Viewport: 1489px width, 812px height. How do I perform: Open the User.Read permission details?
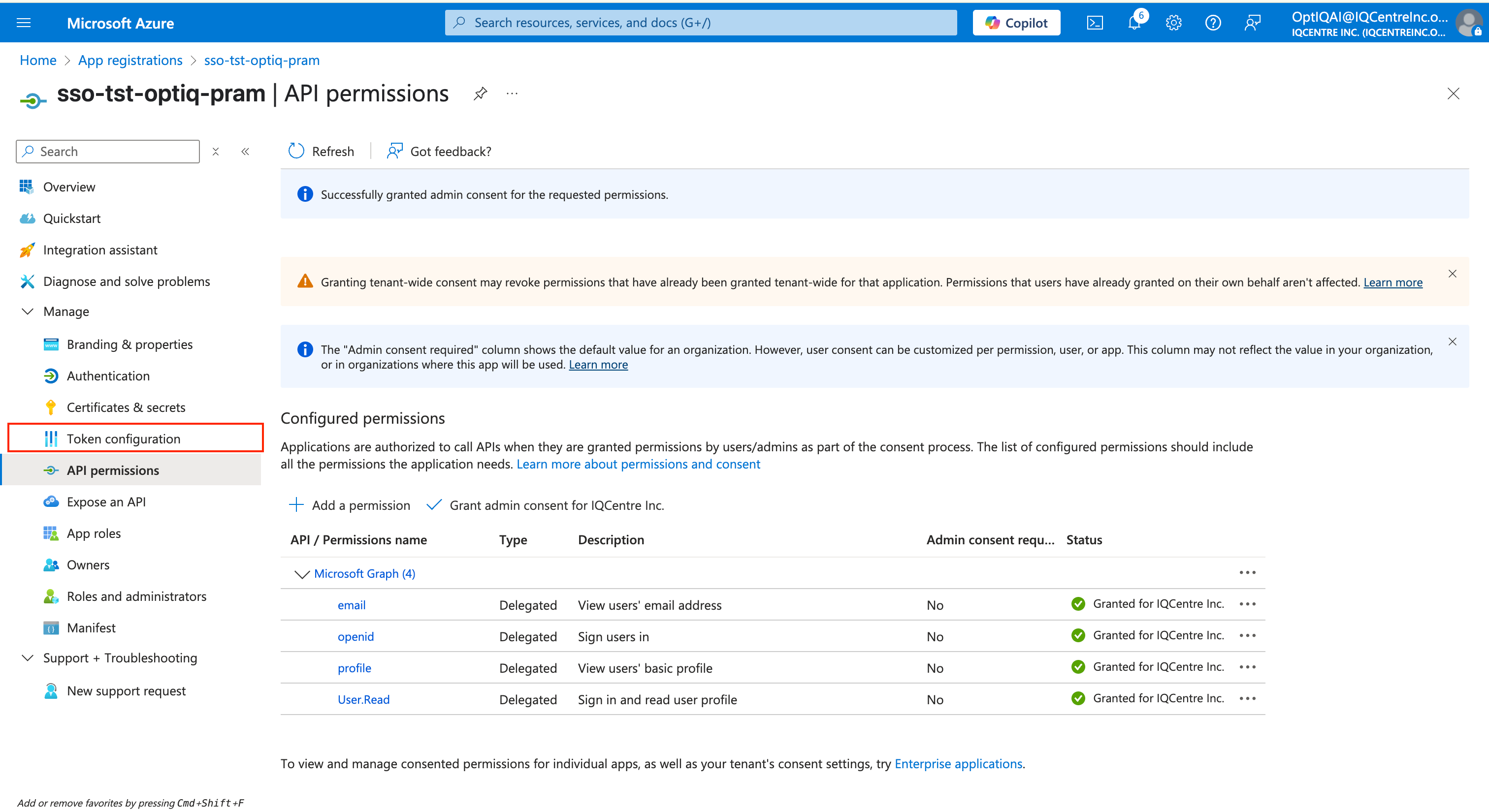pyautogui.click(x=363, y=699)
